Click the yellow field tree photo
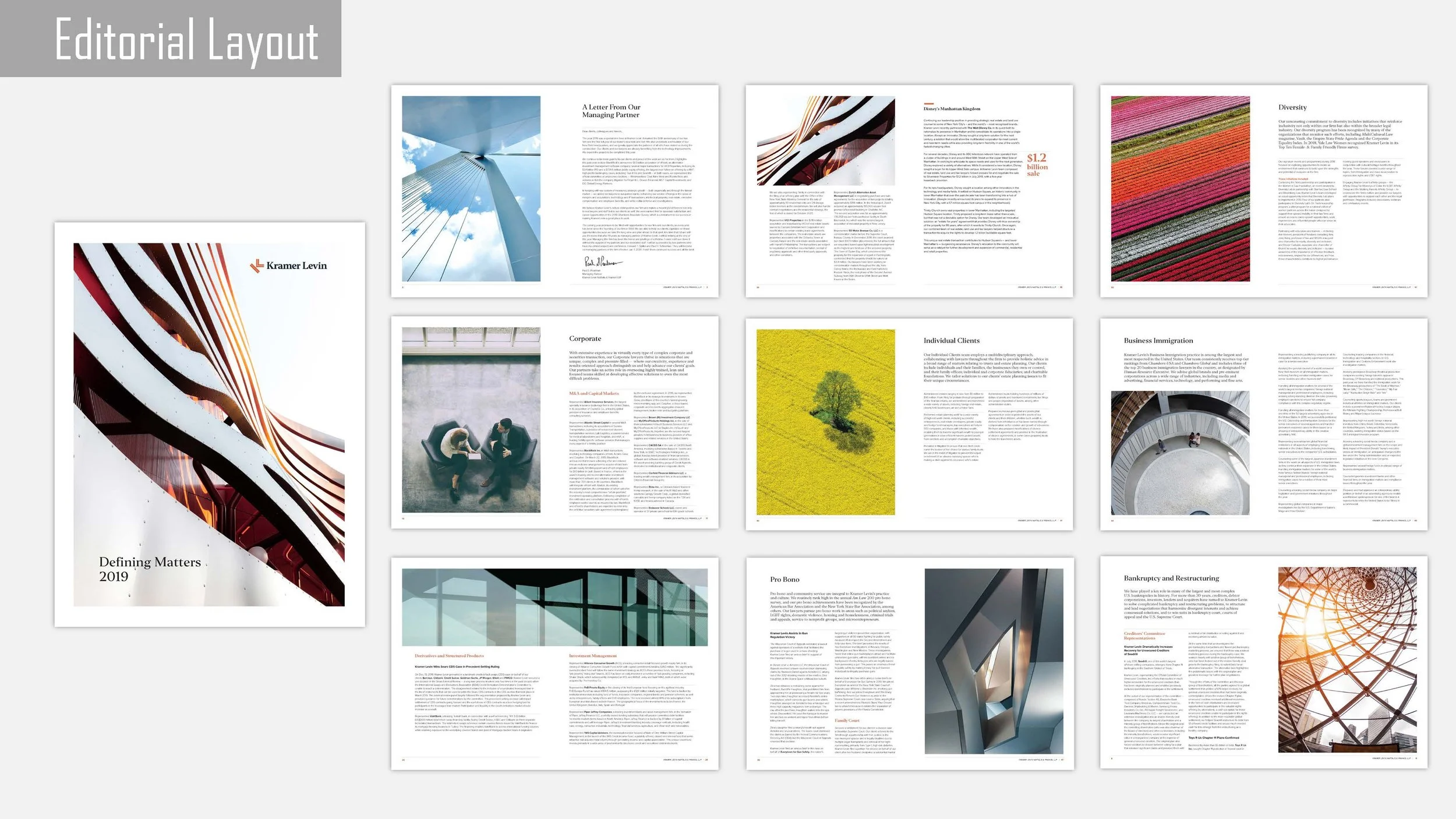This screenshot has width=1456, height=819. coord(825,422)
